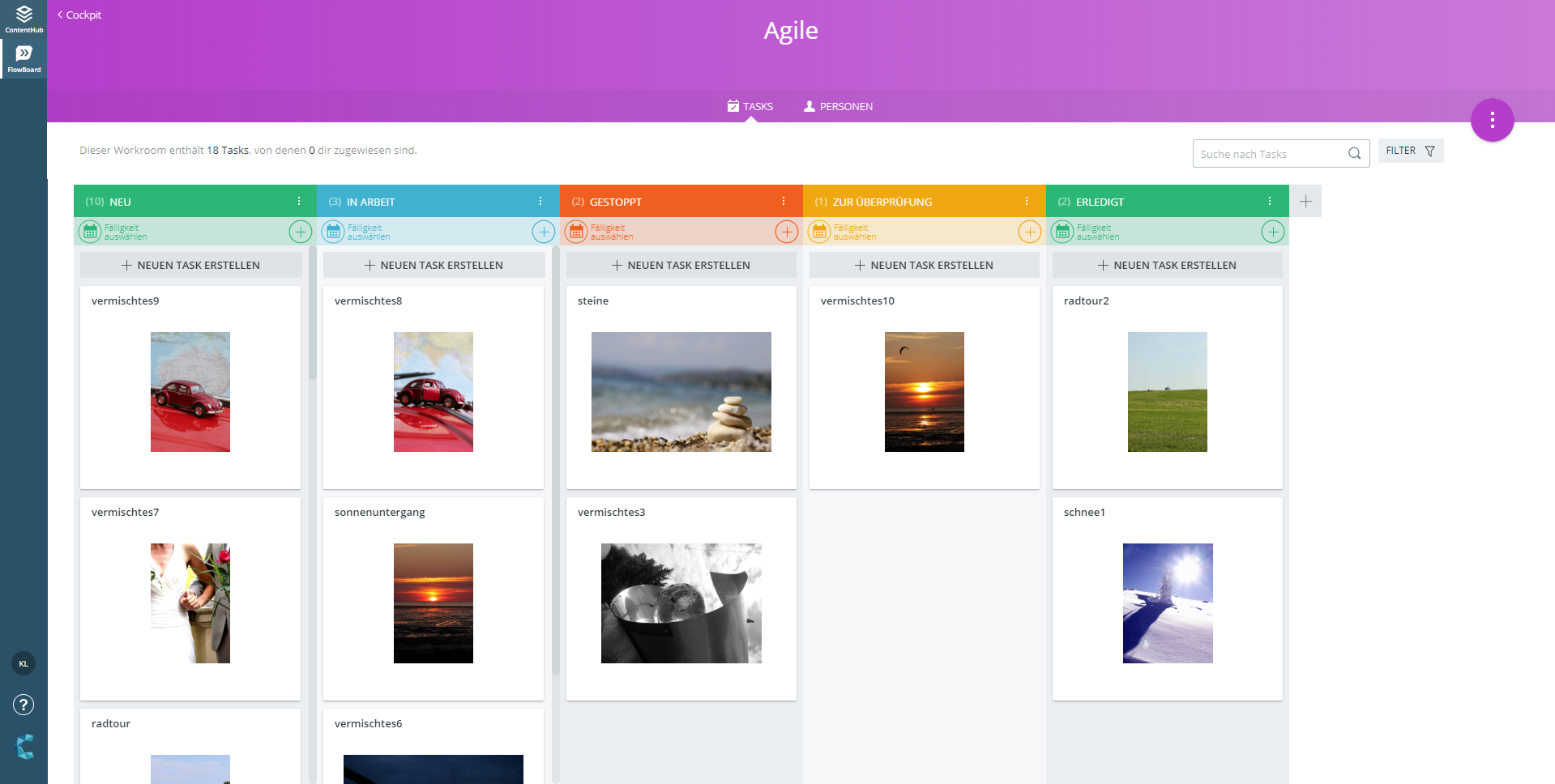This screenshot has height=784, width=1555.
Task: Click the calendar icon in ZUR ÜBERPRÜFUNG column
Action: (819, 232)
